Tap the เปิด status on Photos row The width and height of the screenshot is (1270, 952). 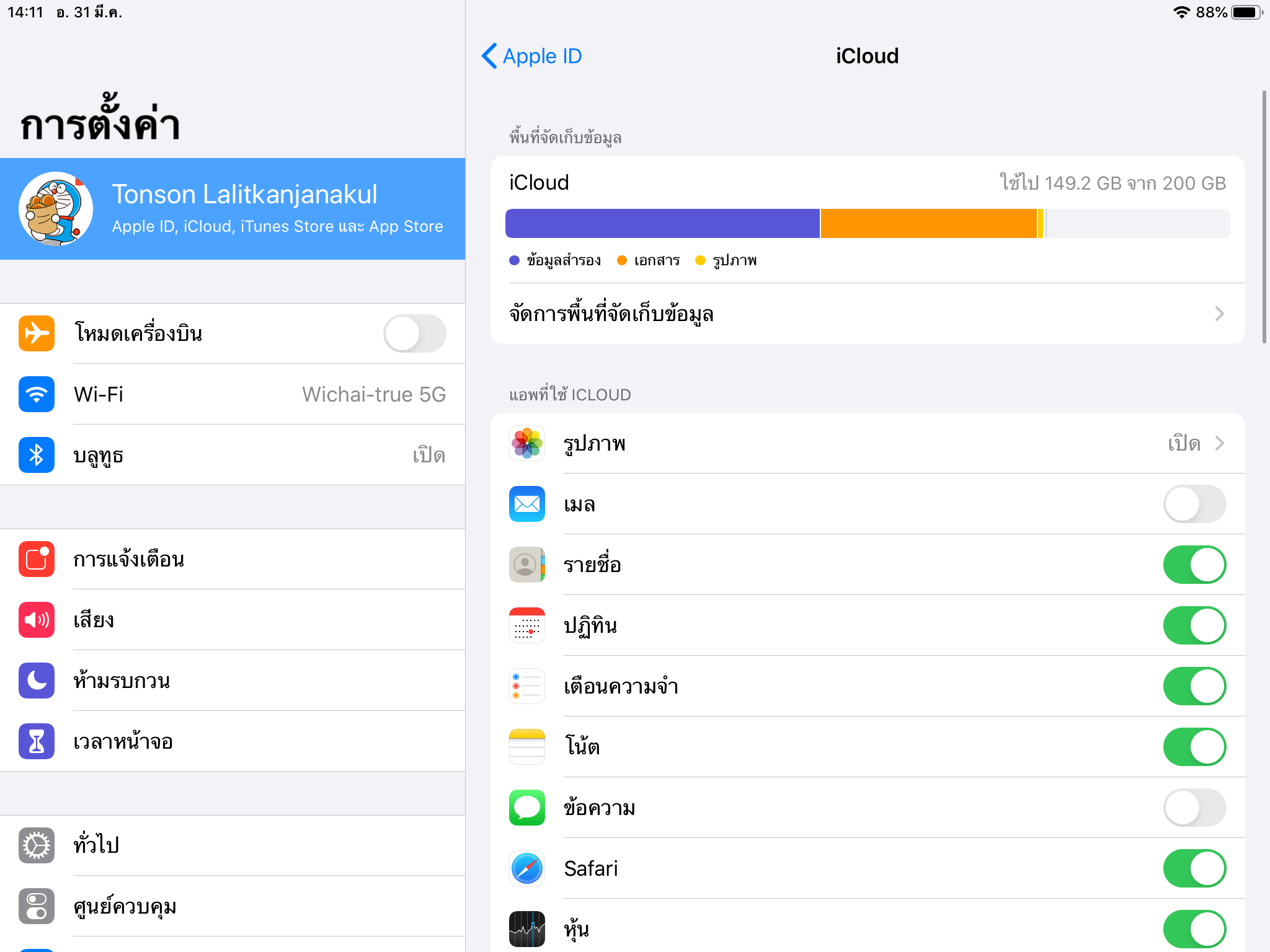1184,443
